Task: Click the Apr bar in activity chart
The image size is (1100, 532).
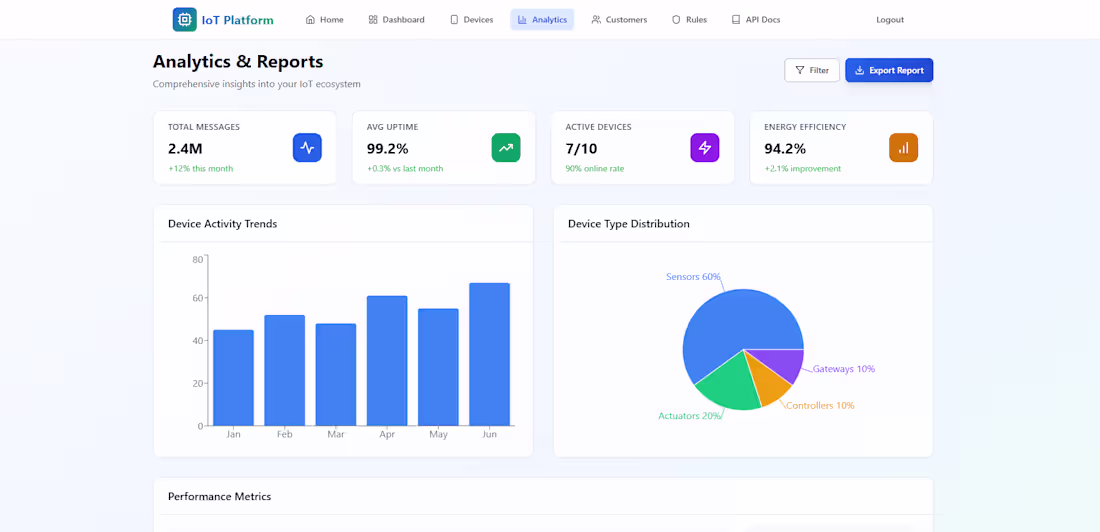Action: coord(387,361)
